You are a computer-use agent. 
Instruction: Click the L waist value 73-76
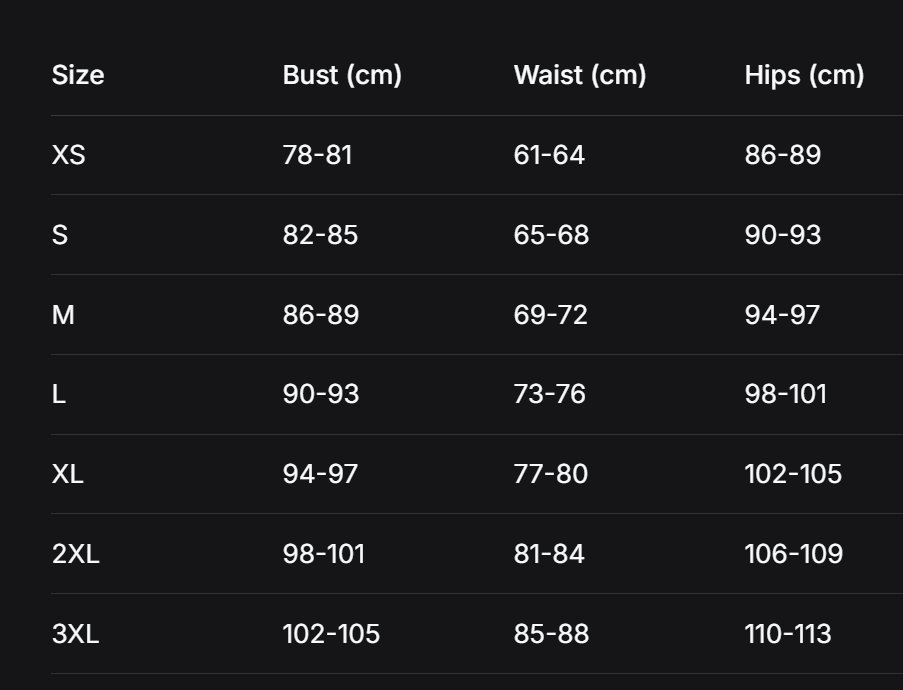pos(549,394)
